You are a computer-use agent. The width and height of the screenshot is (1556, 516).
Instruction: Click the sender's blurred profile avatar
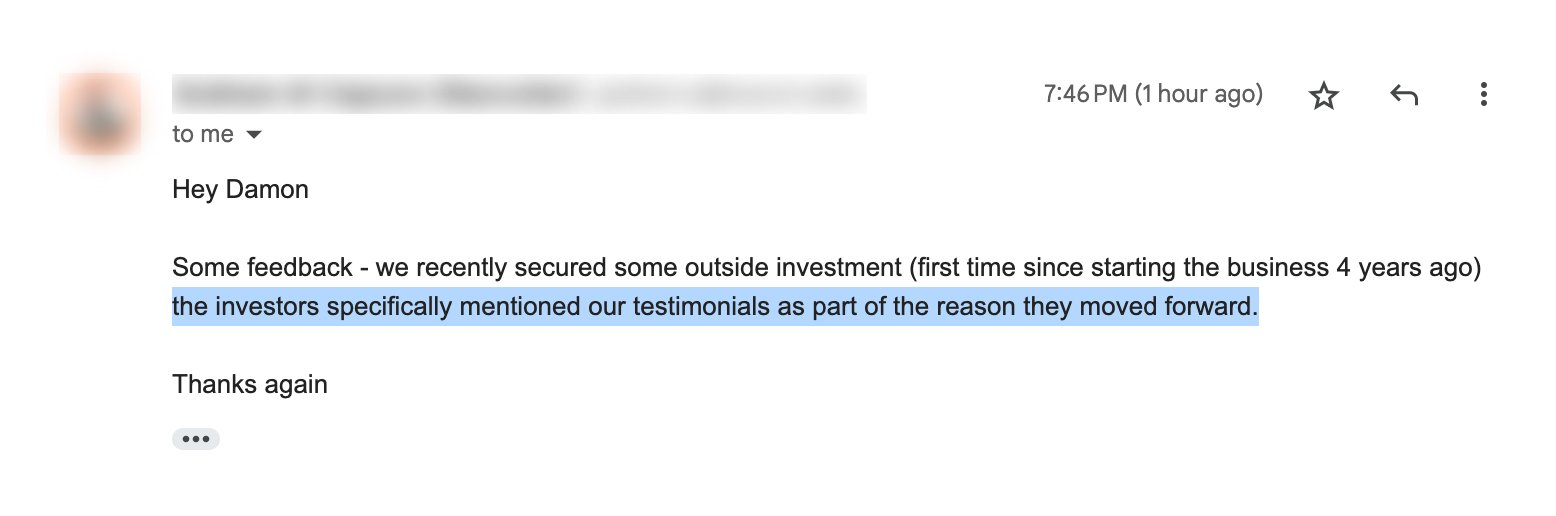(98, 113)
